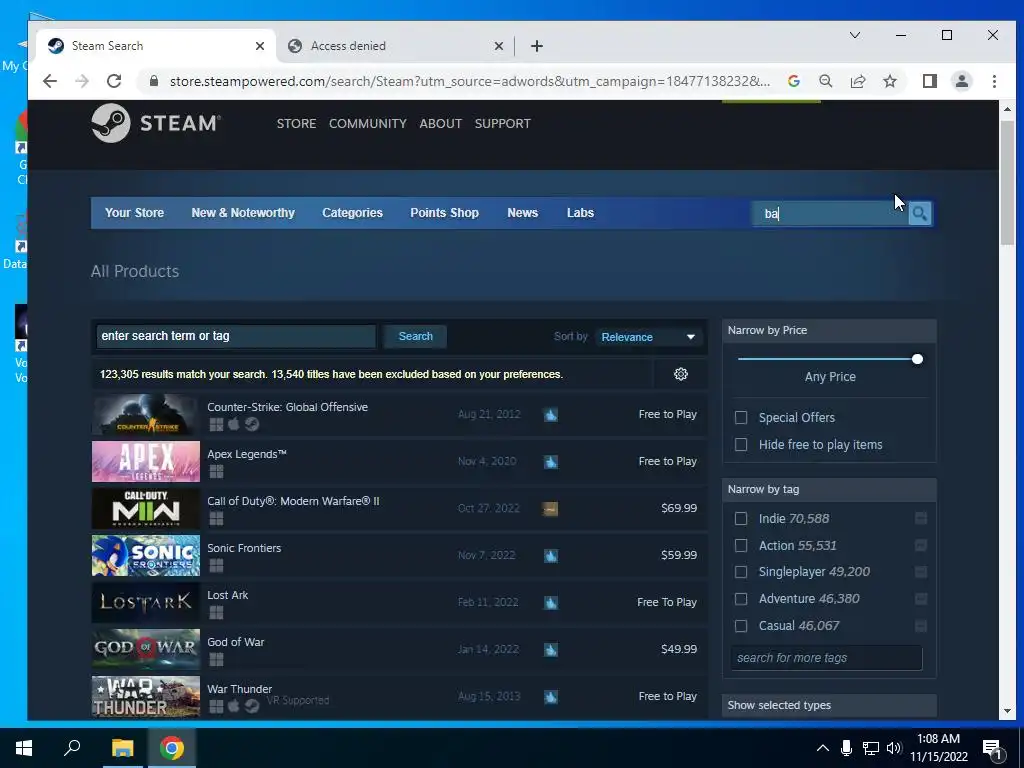Expand the Show selected types section
This screenshot has width=1024, height=768.
[x=829, y=705]
